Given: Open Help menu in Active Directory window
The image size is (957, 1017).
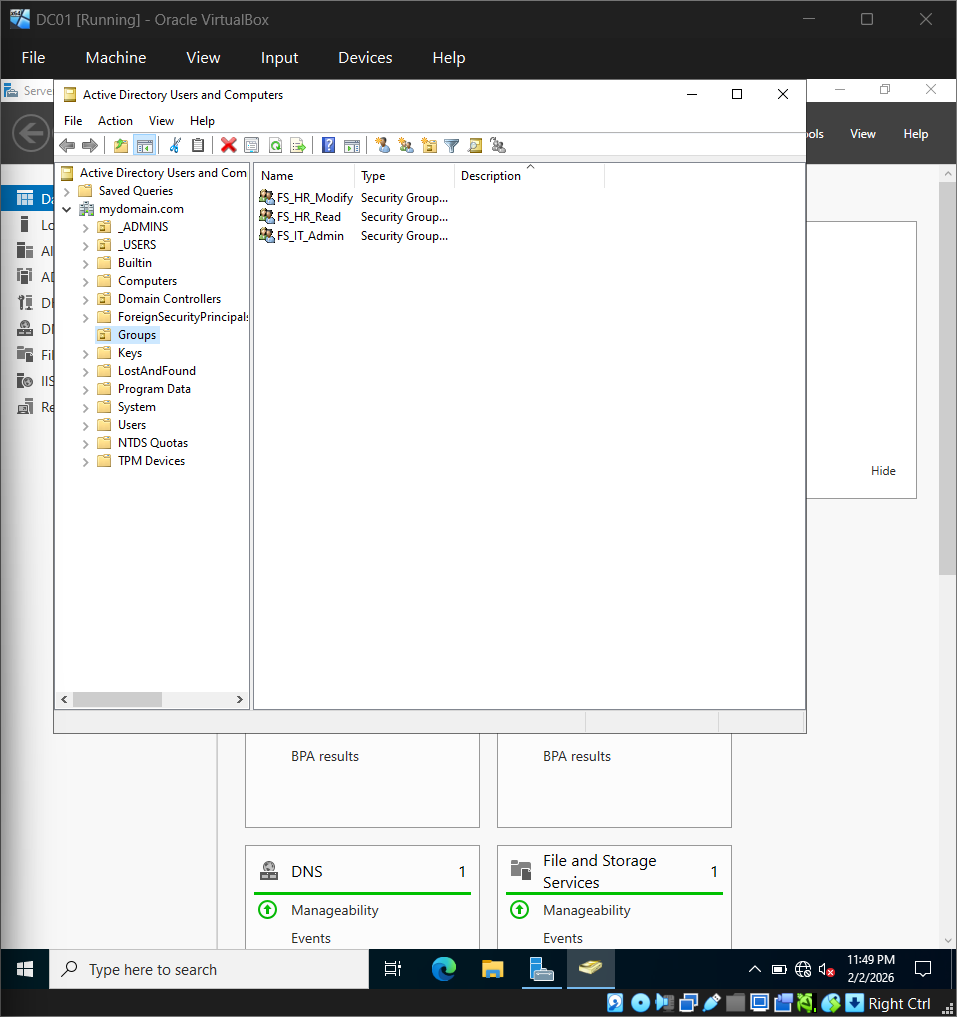Looking at the screenshot, I should click(202, 121).
